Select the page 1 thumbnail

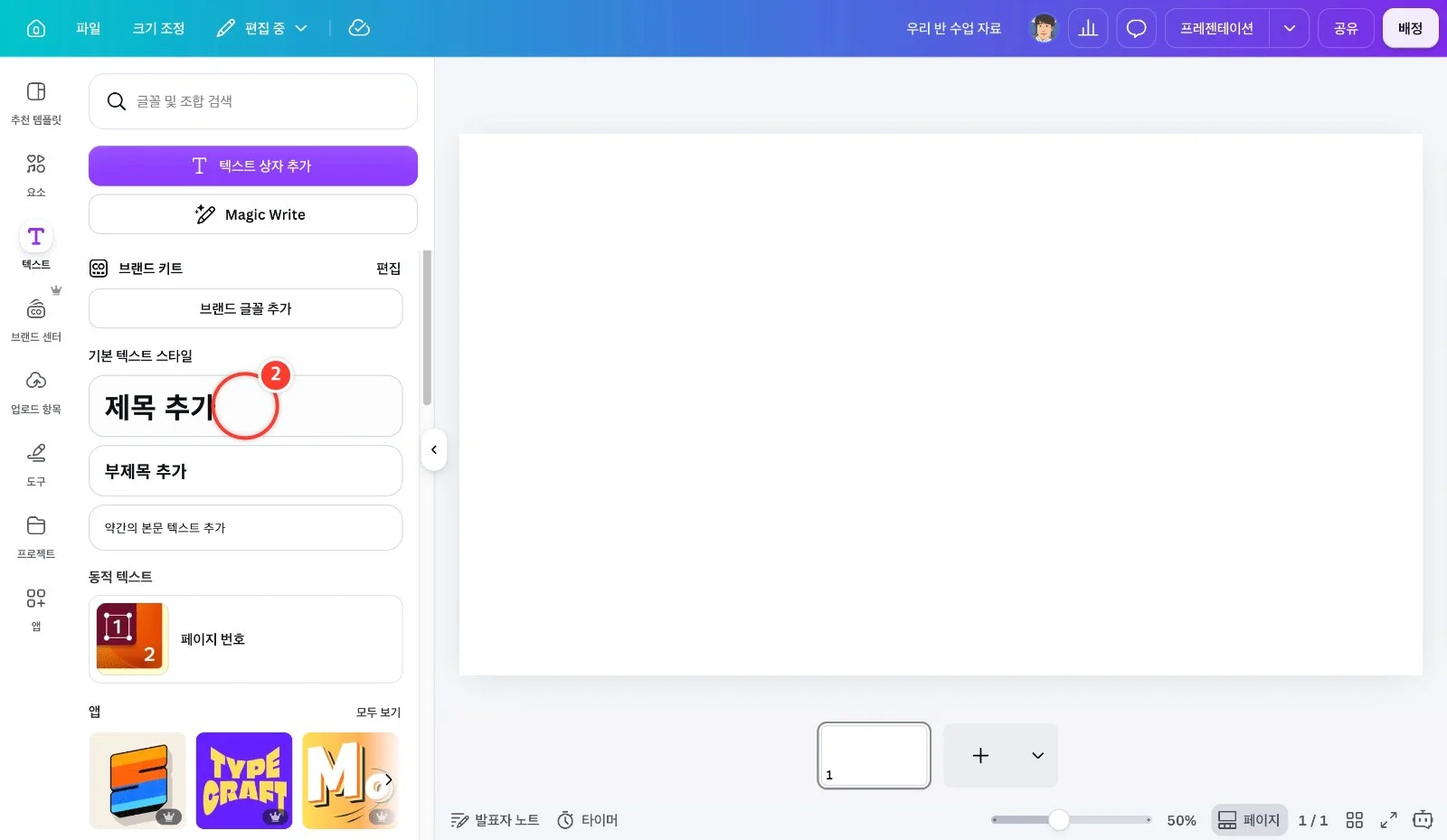pyautogui.click(x=874, y=755)
